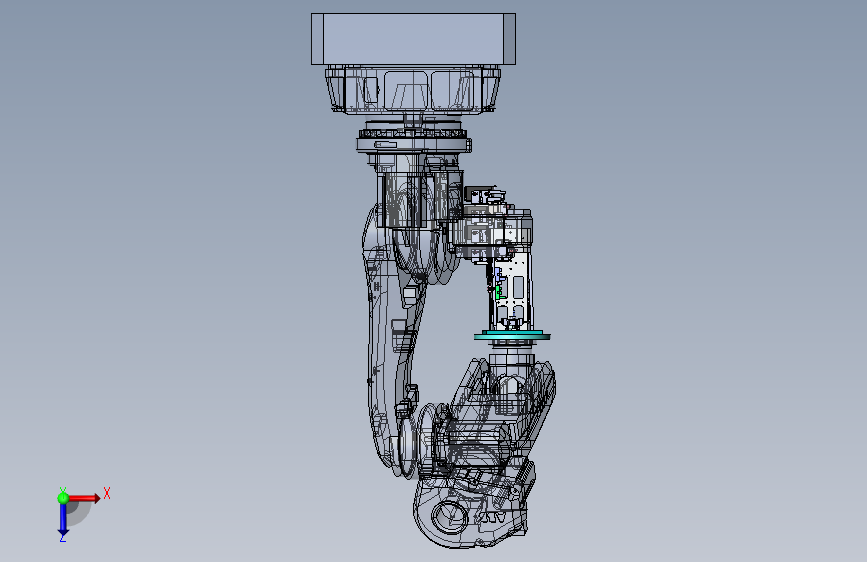Click the green Y axis dot of triad
The height and width of the screenshot is (562, 867).
tap(63, 498)
